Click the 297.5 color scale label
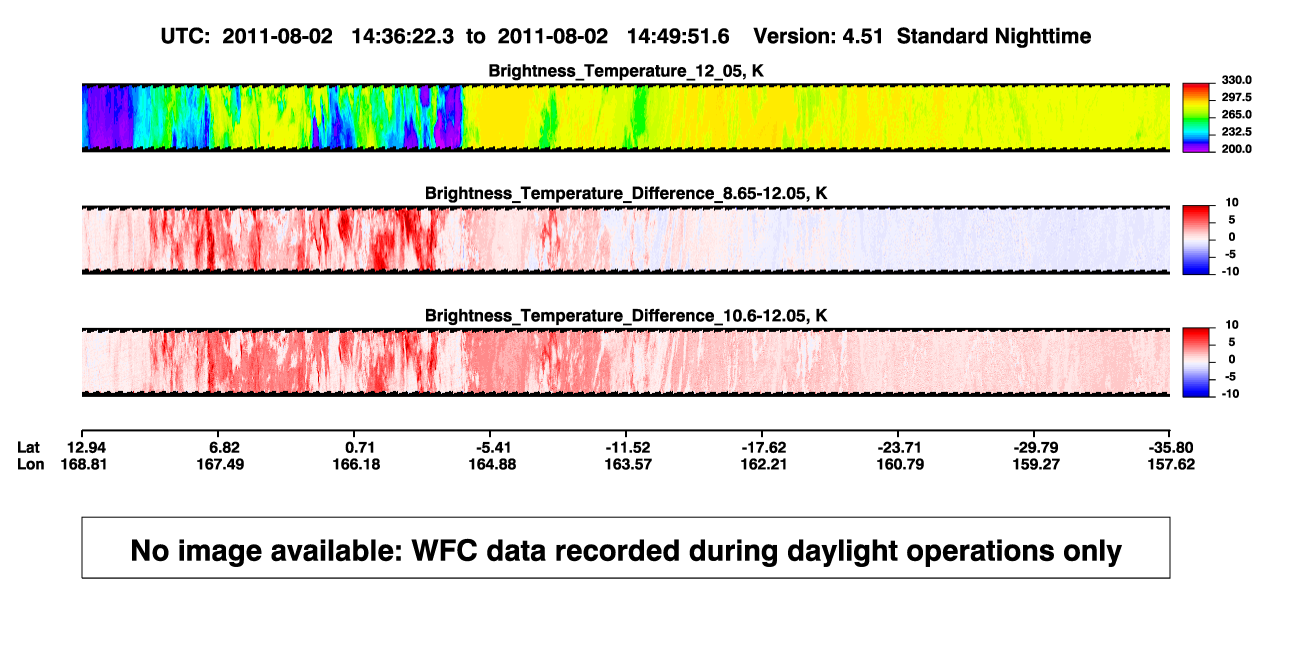 (1238, 97)
